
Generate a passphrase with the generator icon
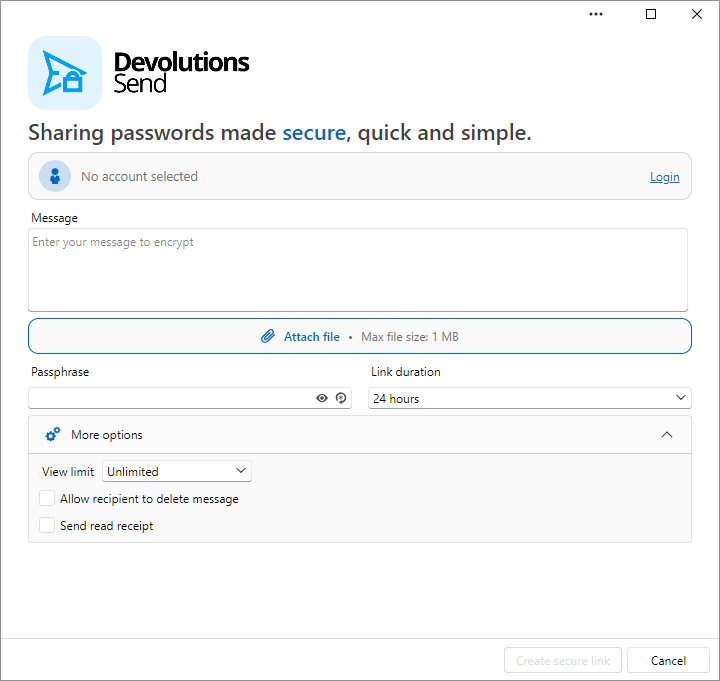point(341,398)
